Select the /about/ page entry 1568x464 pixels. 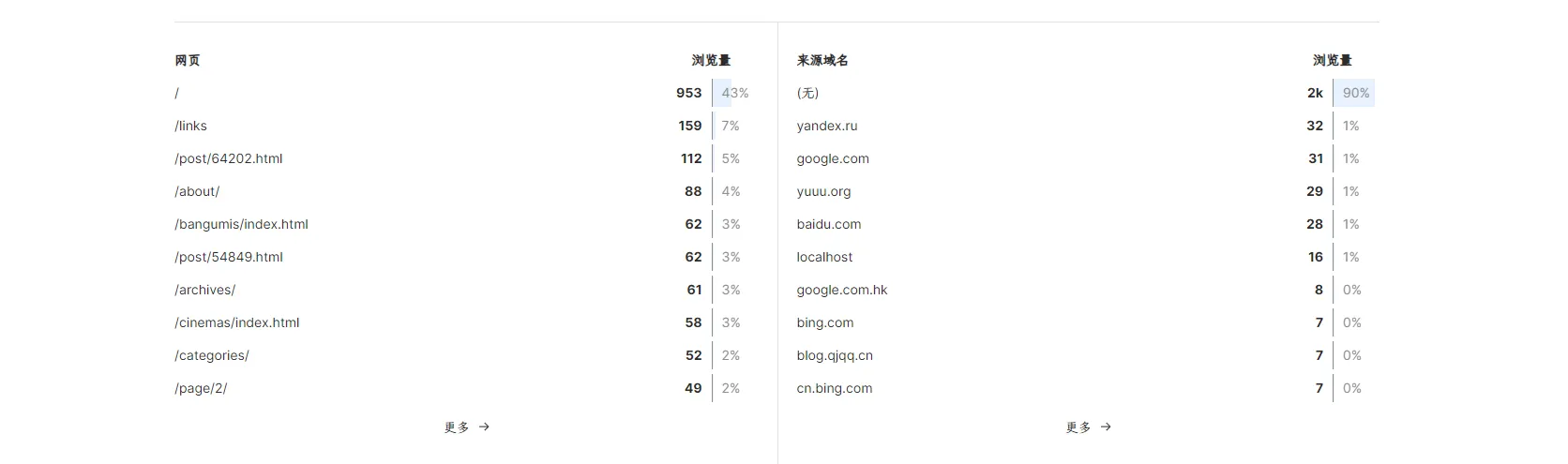197,191
